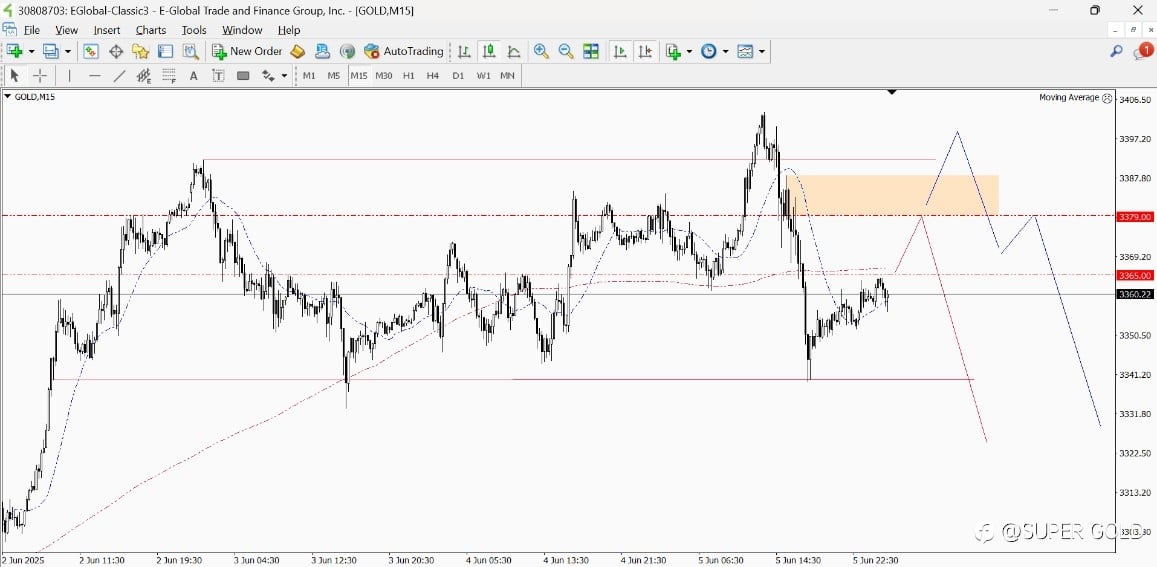The width and height of the screenshot is (1157, 567).
Task: Zoom in on the chart
Action: [541, 51]
